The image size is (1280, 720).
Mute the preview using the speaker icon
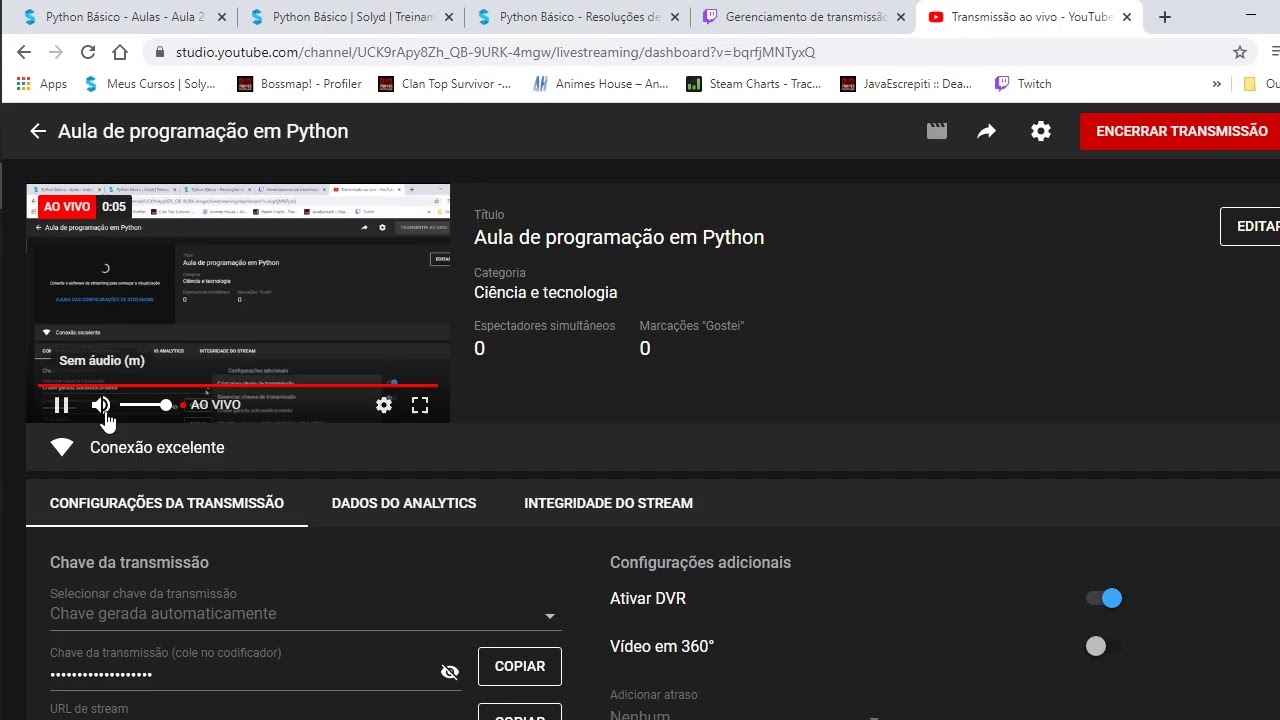coord(101,405)
